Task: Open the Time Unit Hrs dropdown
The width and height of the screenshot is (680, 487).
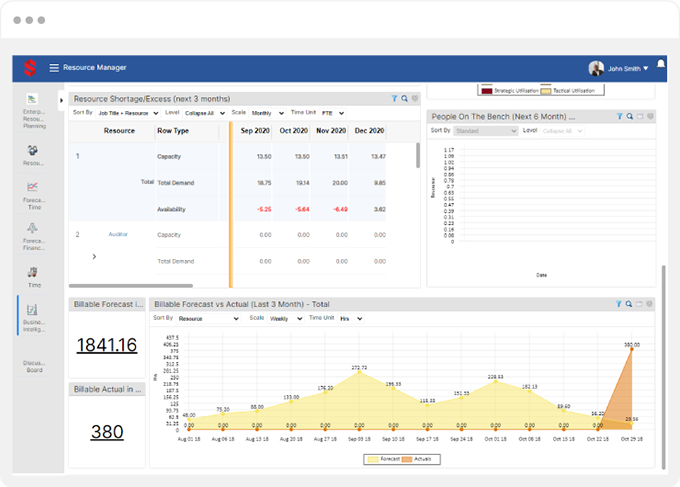Action: tap(351, 319)
